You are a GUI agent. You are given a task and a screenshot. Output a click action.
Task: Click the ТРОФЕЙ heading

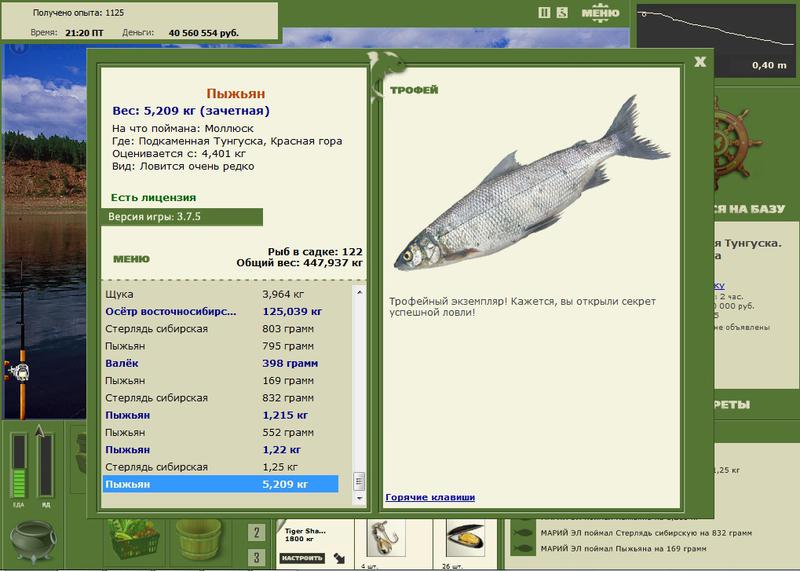click(414, 90)
